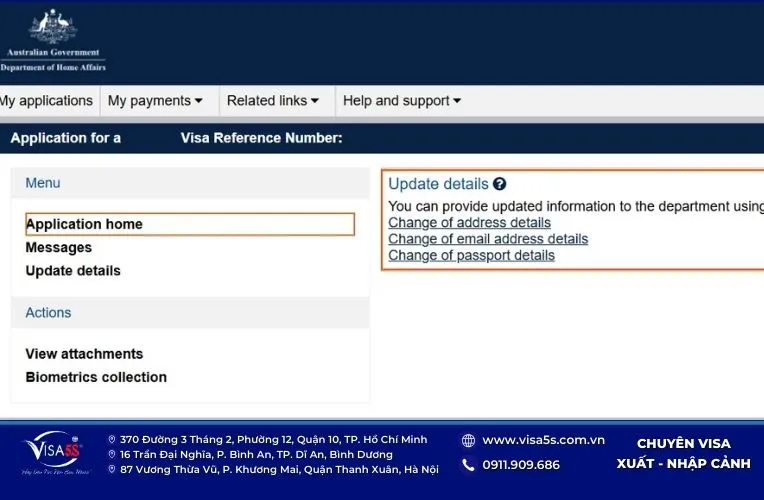Open Biometrics collection under Actions
764x500 pixels.
96,377
